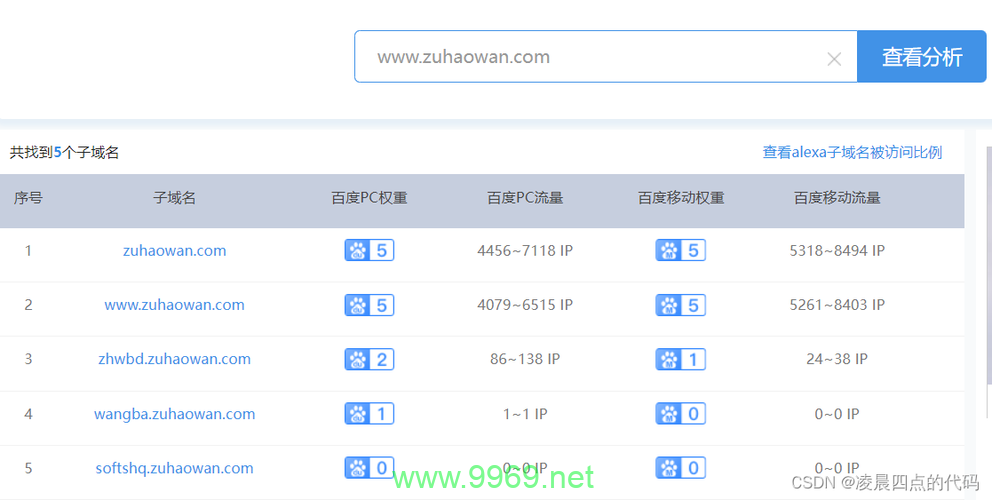Select the 24~38 IP mobile traffic cell
This screenshot has width=992, height=500.
click(x=837, y=359)
